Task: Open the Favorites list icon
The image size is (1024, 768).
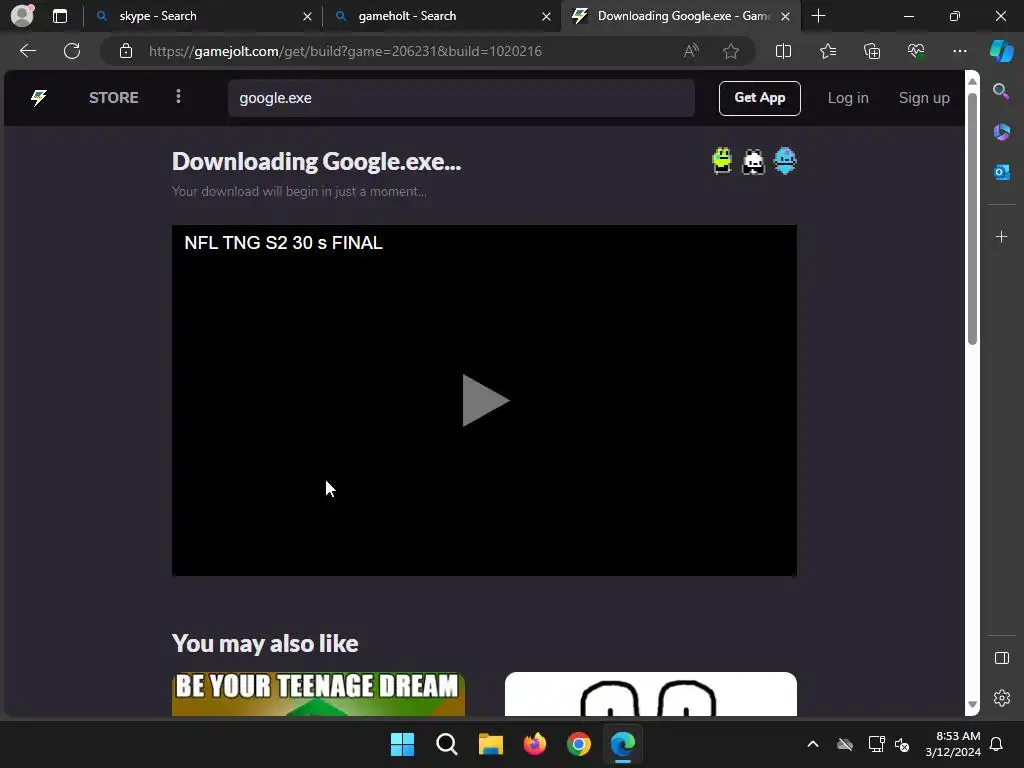Action: pyautogui.click(x=827, y=51)
